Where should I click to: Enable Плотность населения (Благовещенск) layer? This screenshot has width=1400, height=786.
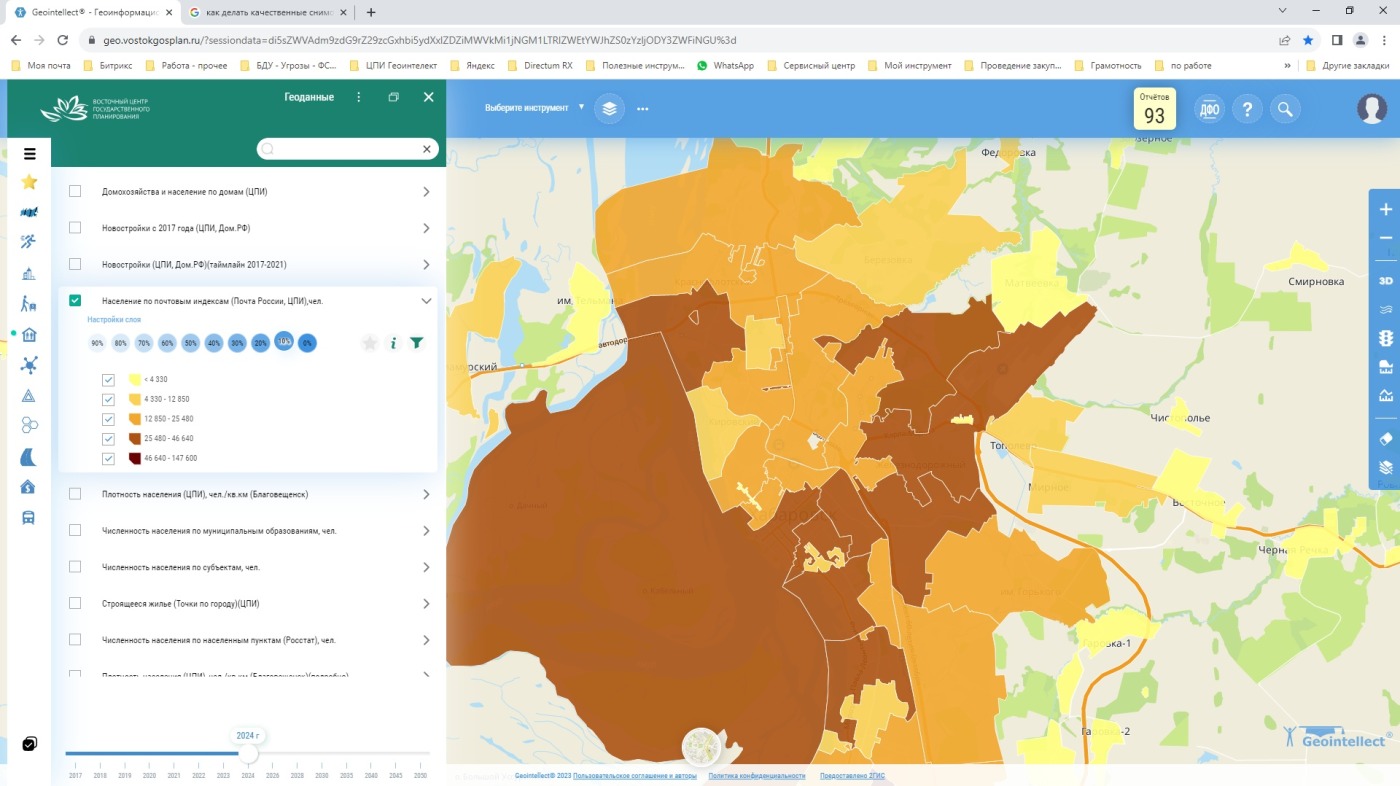[75, 494]
